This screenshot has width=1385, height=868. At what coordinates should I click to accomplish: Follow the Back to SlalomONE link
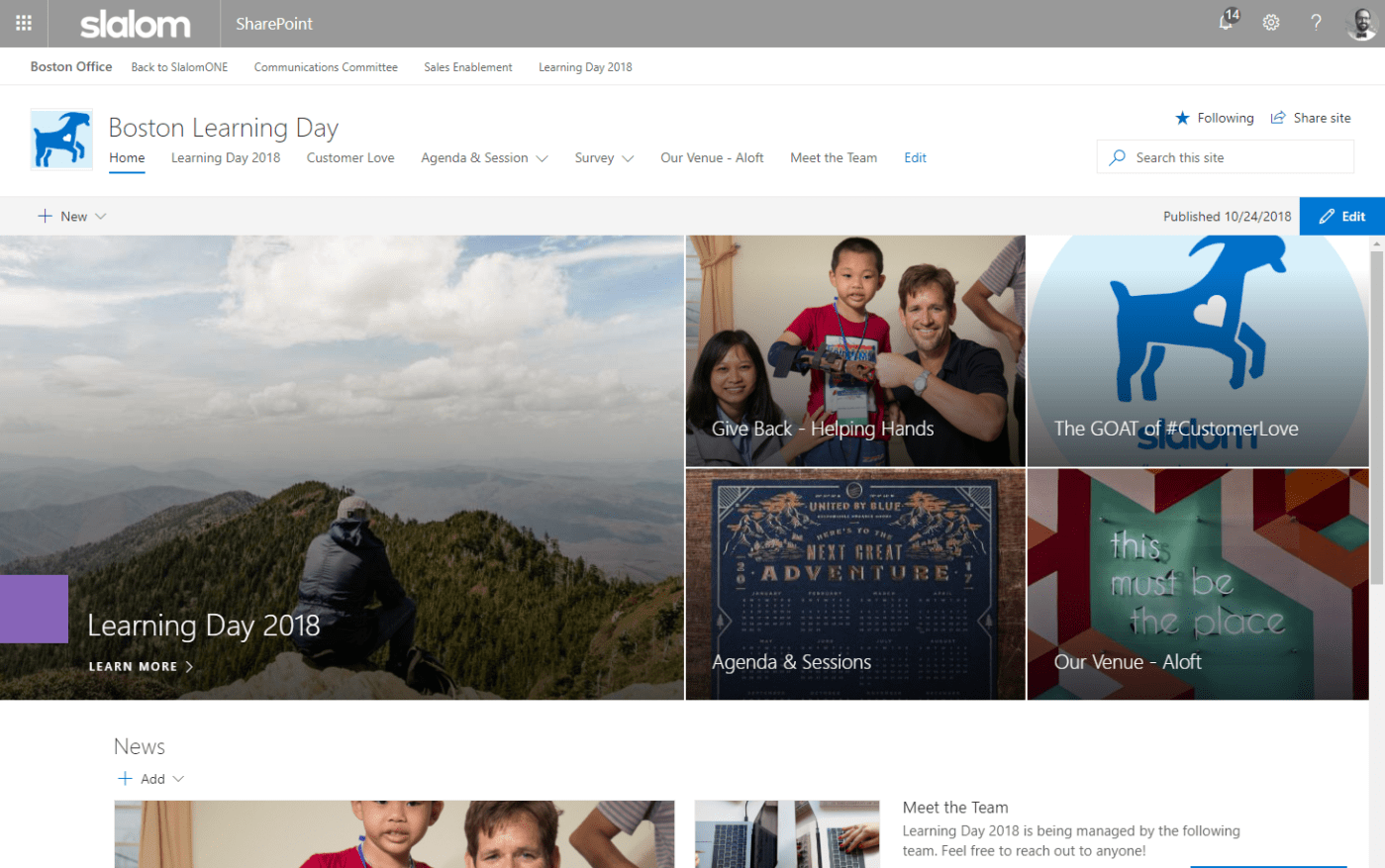(x=179, y=67)
